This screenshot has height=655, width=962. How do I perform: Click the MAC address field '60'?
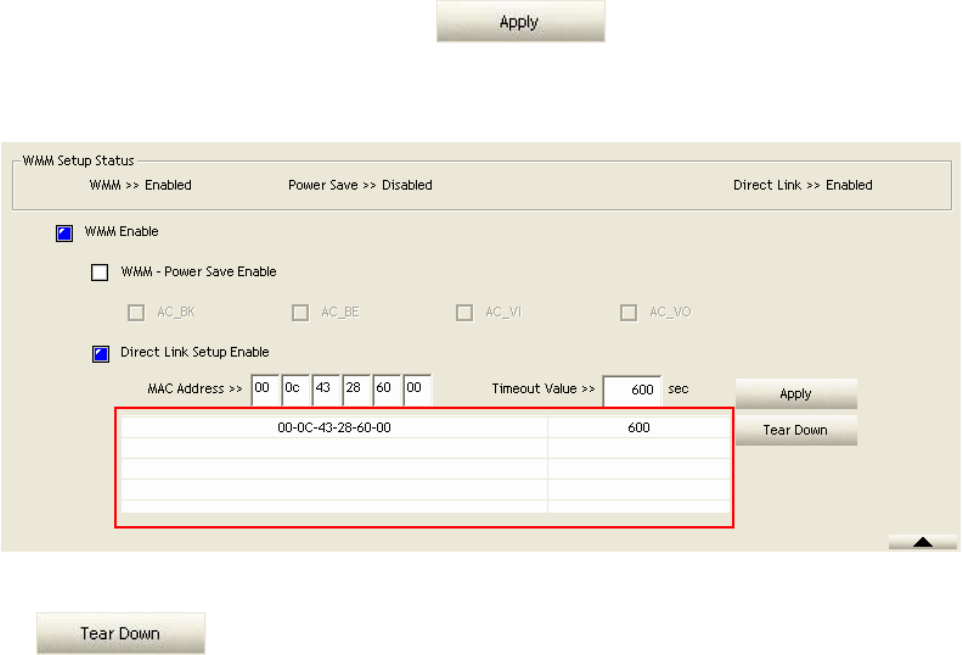click(x=387, y=389)
